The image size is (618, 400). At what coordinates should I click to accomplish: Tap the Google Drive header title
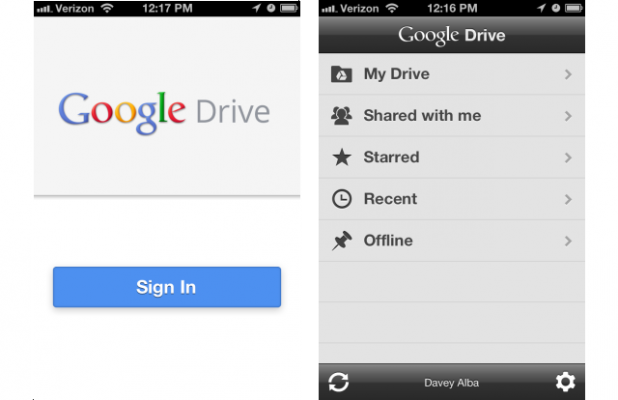tap(452, 35)
